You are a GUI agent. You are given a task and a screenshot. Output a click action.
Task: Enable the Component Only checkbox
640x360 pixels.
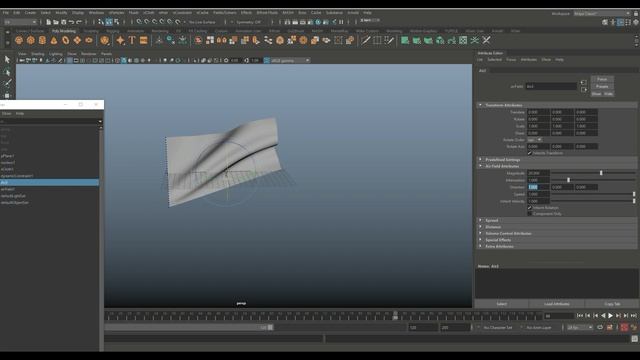[530, 214]
